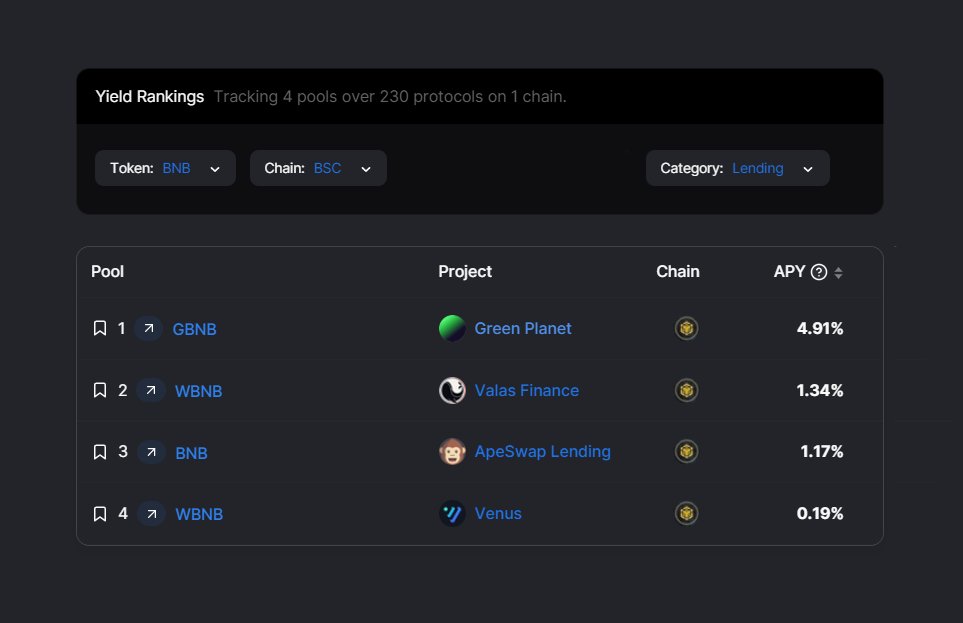Click the APY column header
Screen dimensions: 963x623
pos(789,272)
